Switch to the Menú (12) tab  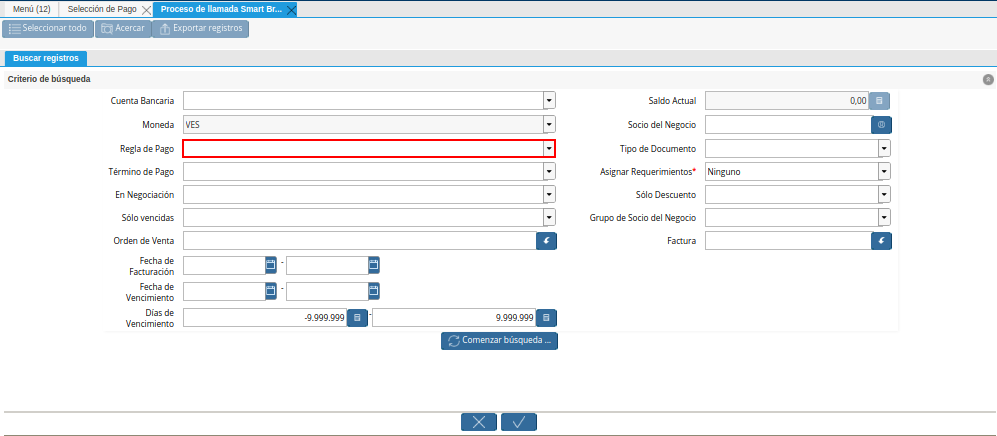(x=31, y=10)
